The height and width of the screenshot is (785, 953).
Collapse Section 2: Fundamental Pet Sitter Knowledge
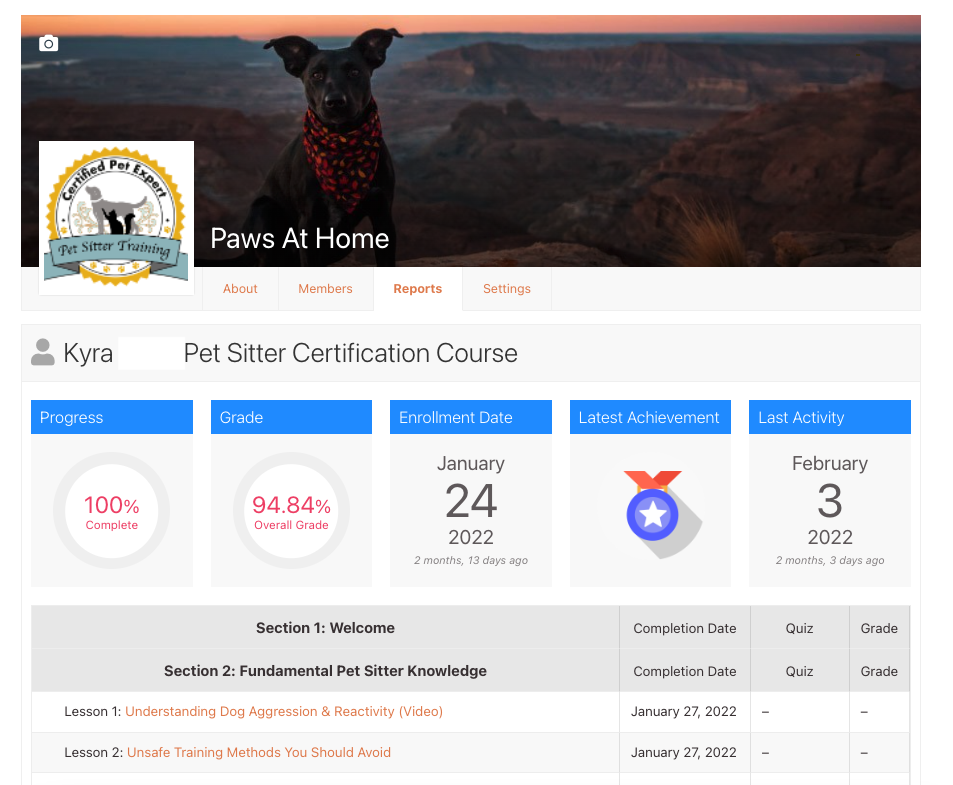tap(325, 670)
